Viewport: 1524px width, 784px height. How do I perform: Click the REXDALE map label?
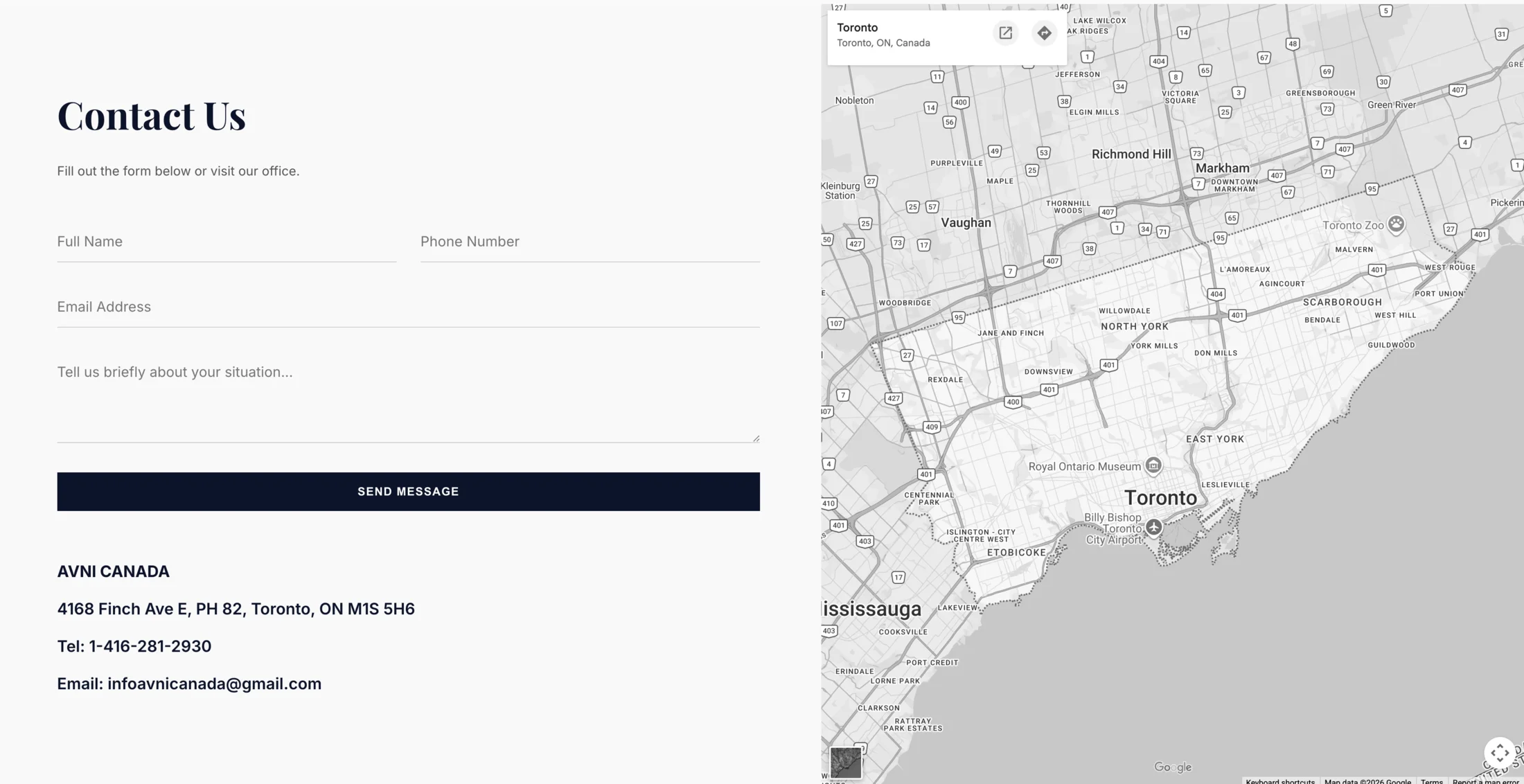[946, 380]
